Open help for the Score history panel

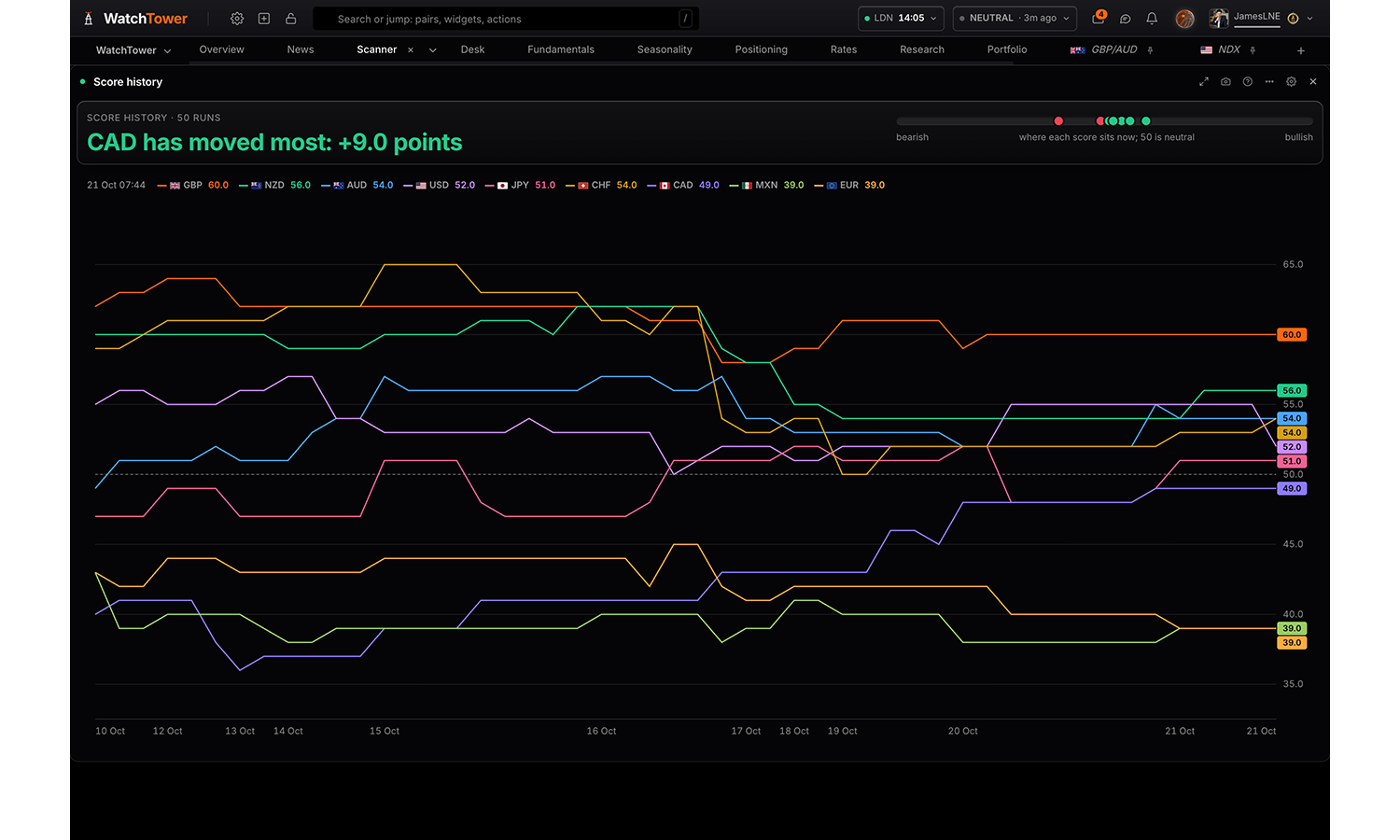coord(1248,82)
